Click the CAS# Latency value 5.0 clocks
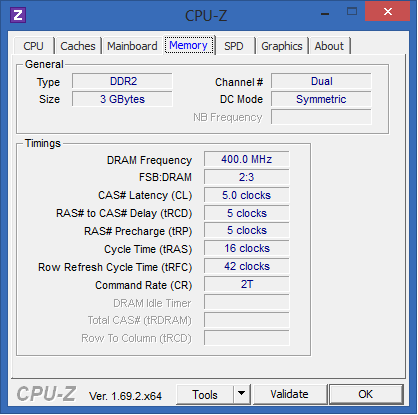The width and height of the screenshot is (418, 415). 247,195
